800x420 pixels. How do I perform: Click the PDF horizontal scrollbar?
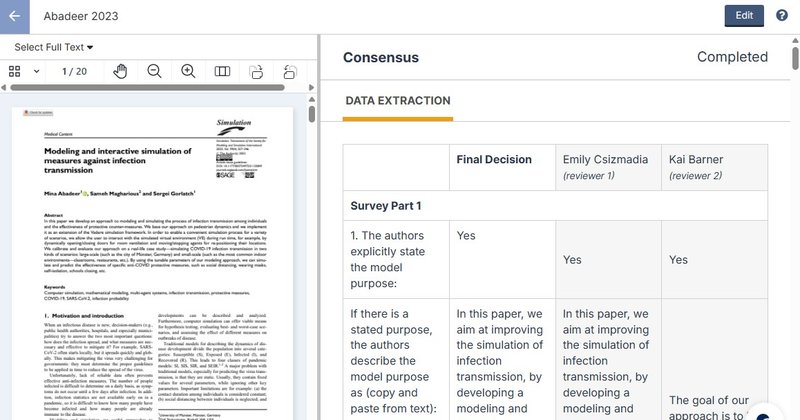pos(147,87)
